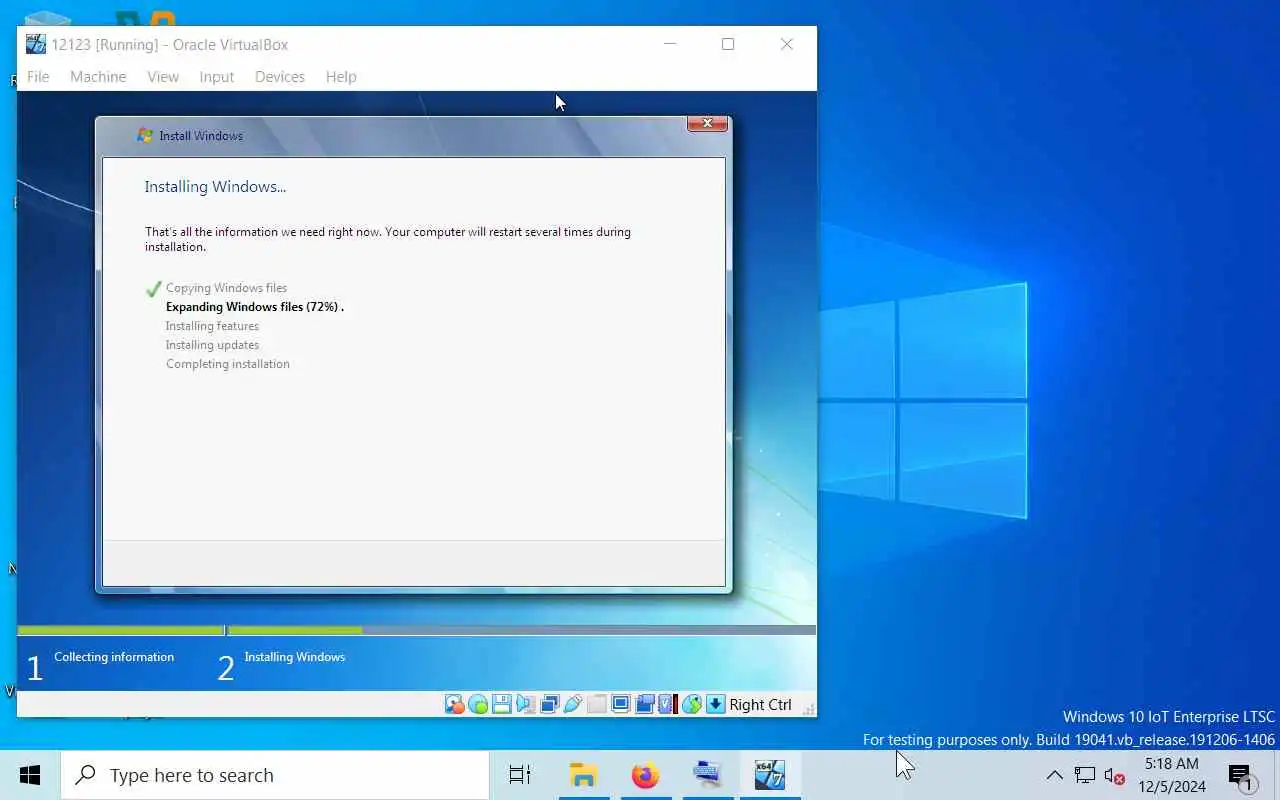Click the Install Windows title flag icon
Viewport: 1280px width, 800px height.
tap(145, 135)
